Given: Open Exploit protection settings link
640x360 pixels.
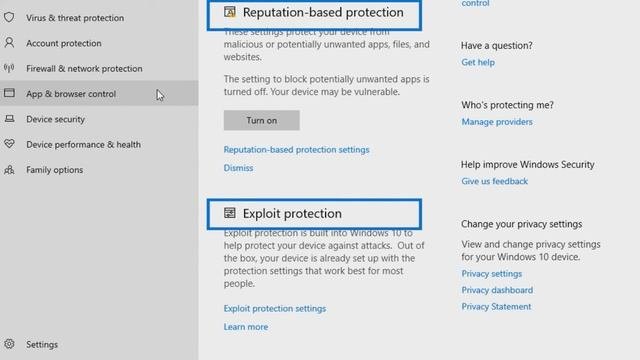Looking at the screenshot, I should coord(275,309).
